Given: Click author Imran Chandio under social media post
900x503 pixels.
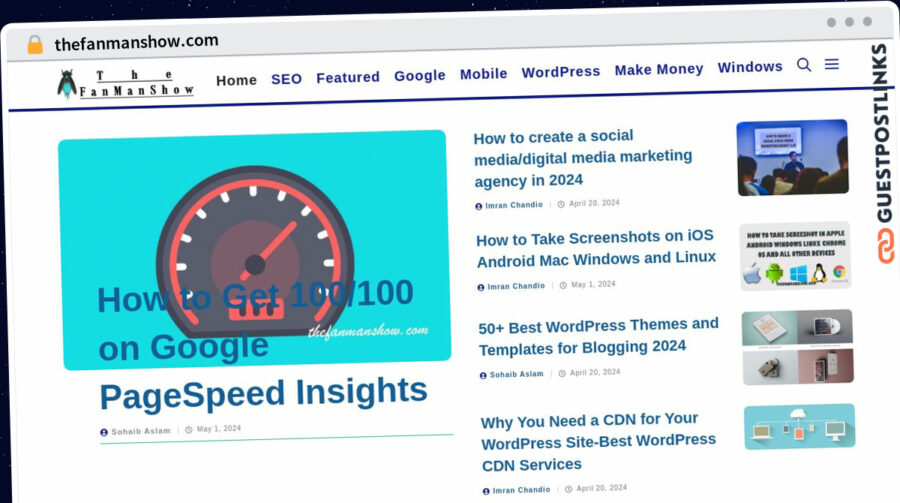Looking at the screenshot, I should (514, 205).
